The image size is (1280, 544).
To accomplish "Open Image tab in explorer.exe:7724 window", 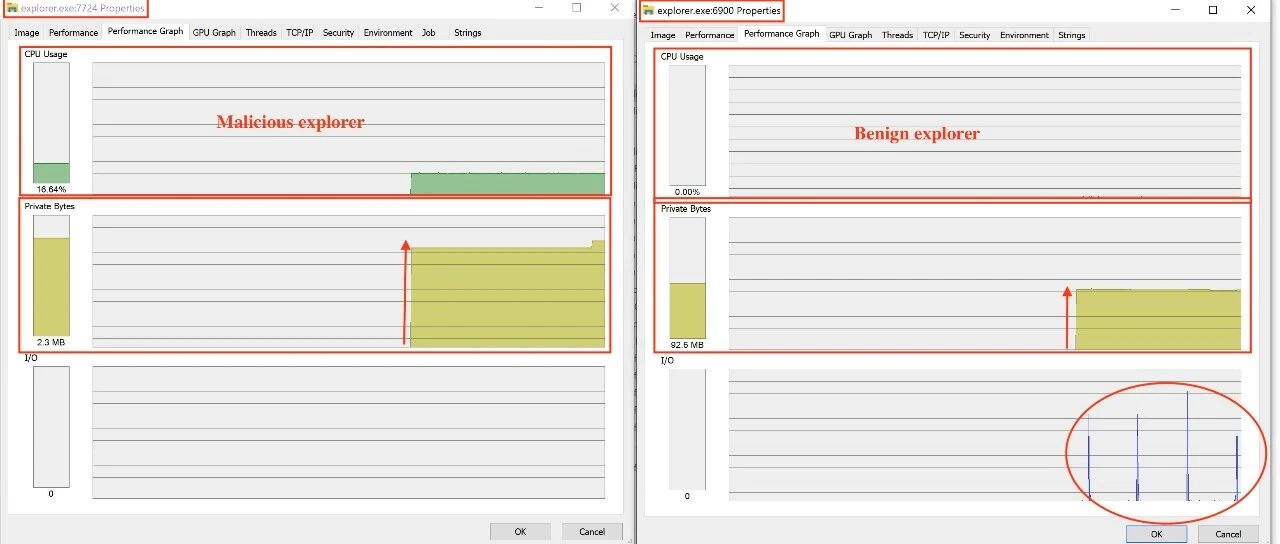I will pyautogui.click(x=27, y=32).
